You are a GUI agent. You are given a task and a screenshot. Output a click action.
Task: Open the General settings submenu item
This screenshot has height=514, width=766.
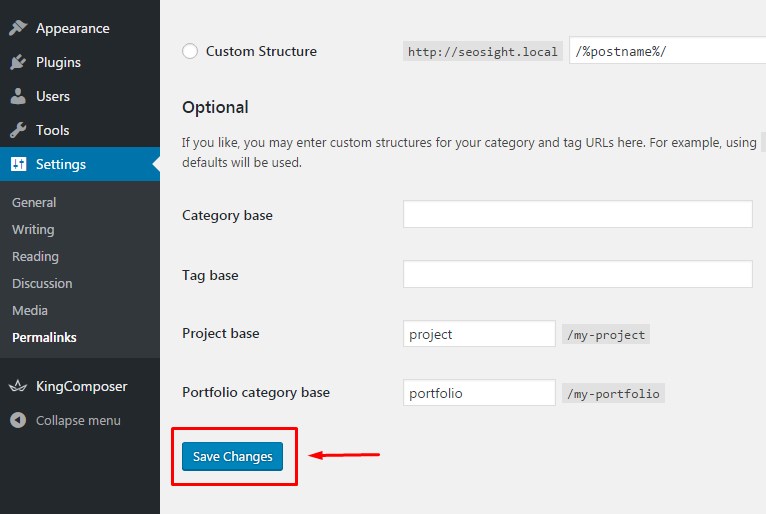(x=34, y=202)
